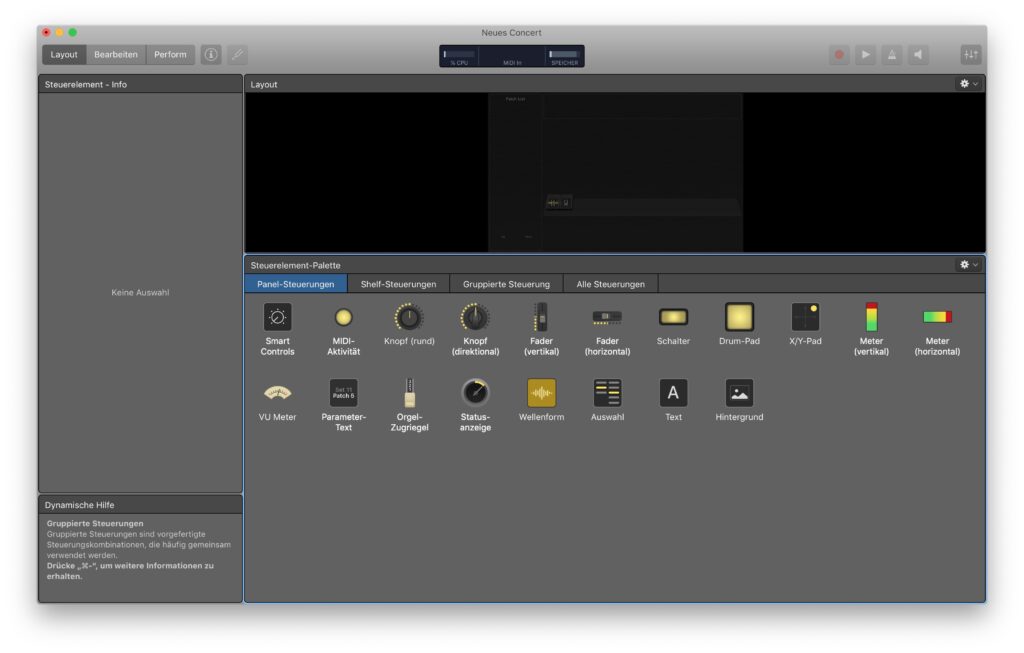Open the Gruppierte Steuerung tab

point(506,284)
